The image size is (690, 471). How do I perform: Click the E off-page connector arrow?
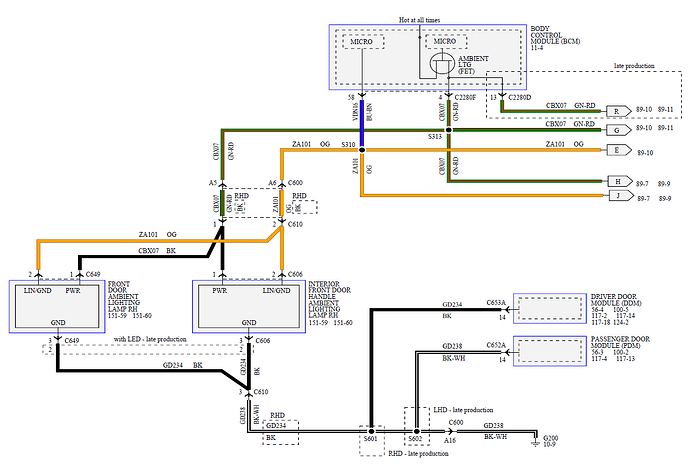[x=619, y=150]
